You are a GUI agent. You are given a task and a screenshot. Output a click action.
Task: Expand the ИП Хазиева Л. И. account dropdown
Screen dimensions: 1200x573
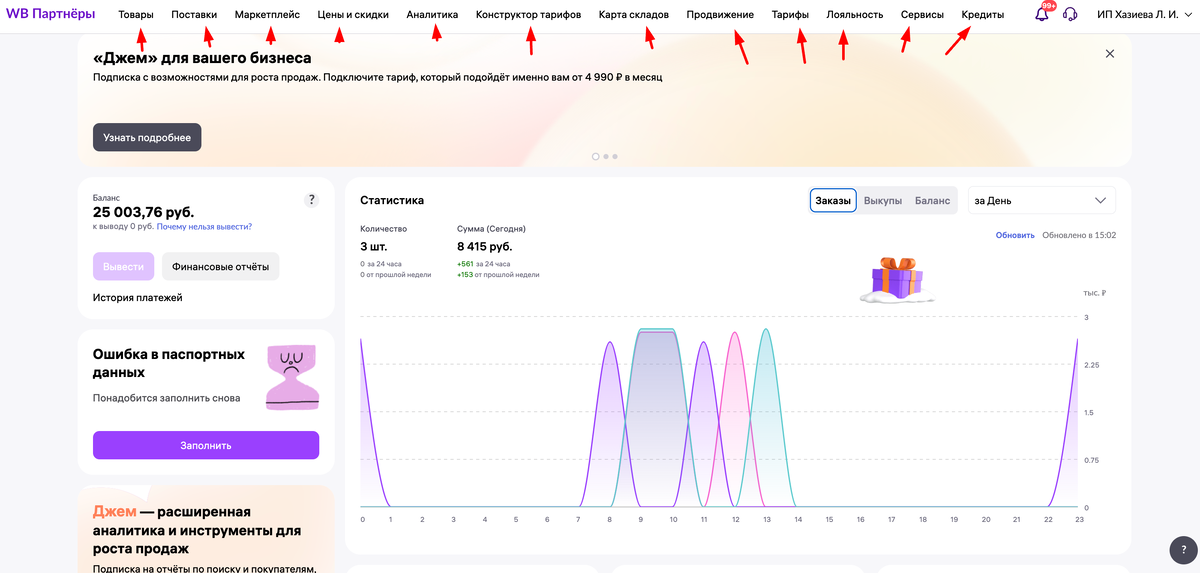point(1144,15)
